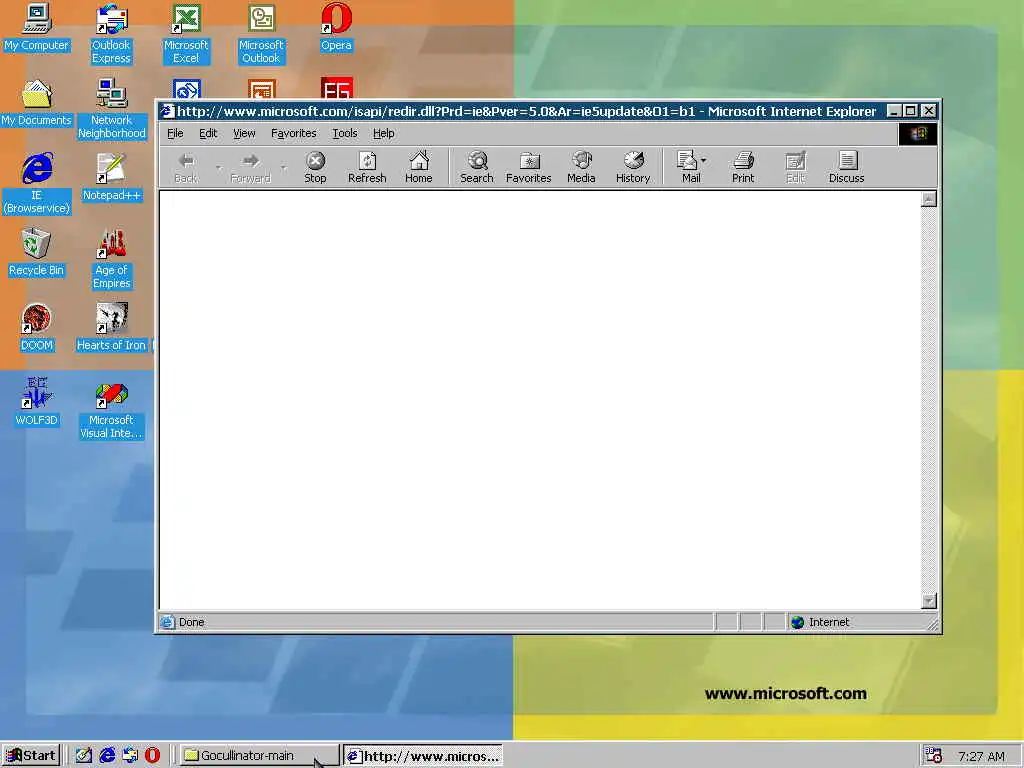Open the View menu
Image resolution: width=1024 pixels, height=768 pixels.
coord(244,133)
